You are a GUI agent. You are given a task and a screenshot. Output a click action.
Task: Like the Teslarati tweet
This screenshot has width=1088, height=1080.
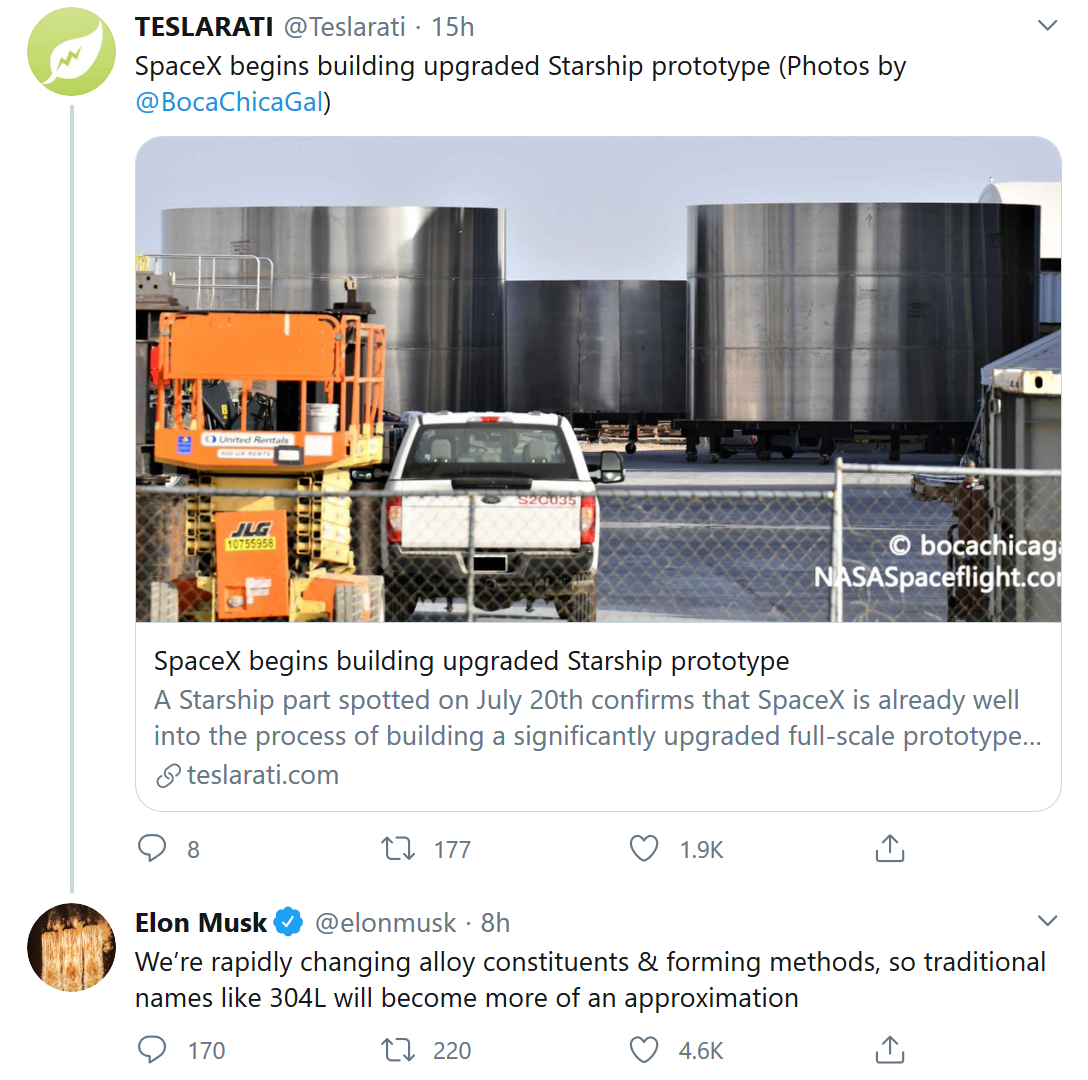(x=644, y=849)
